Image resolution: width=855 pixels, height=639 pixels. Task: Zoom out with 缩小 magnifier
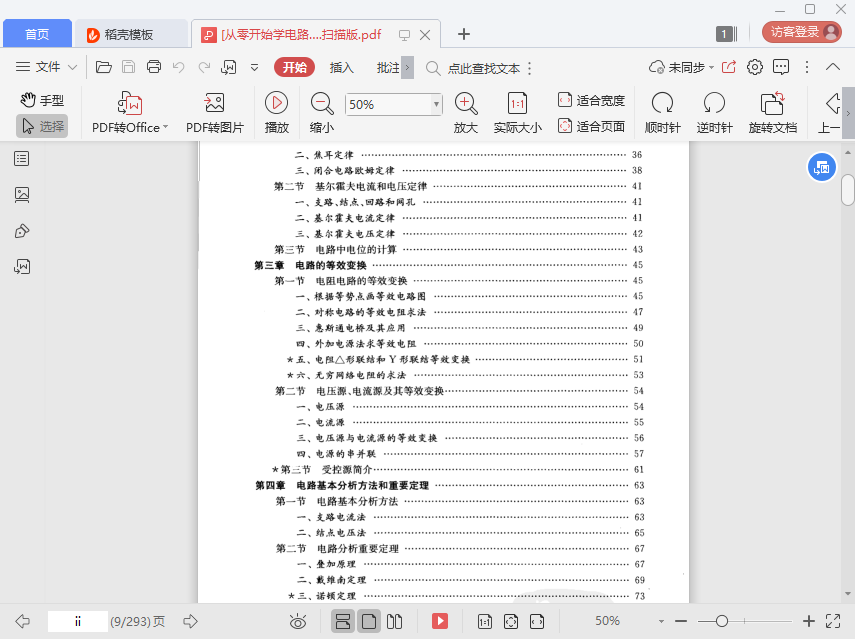[x=322, y=113]
